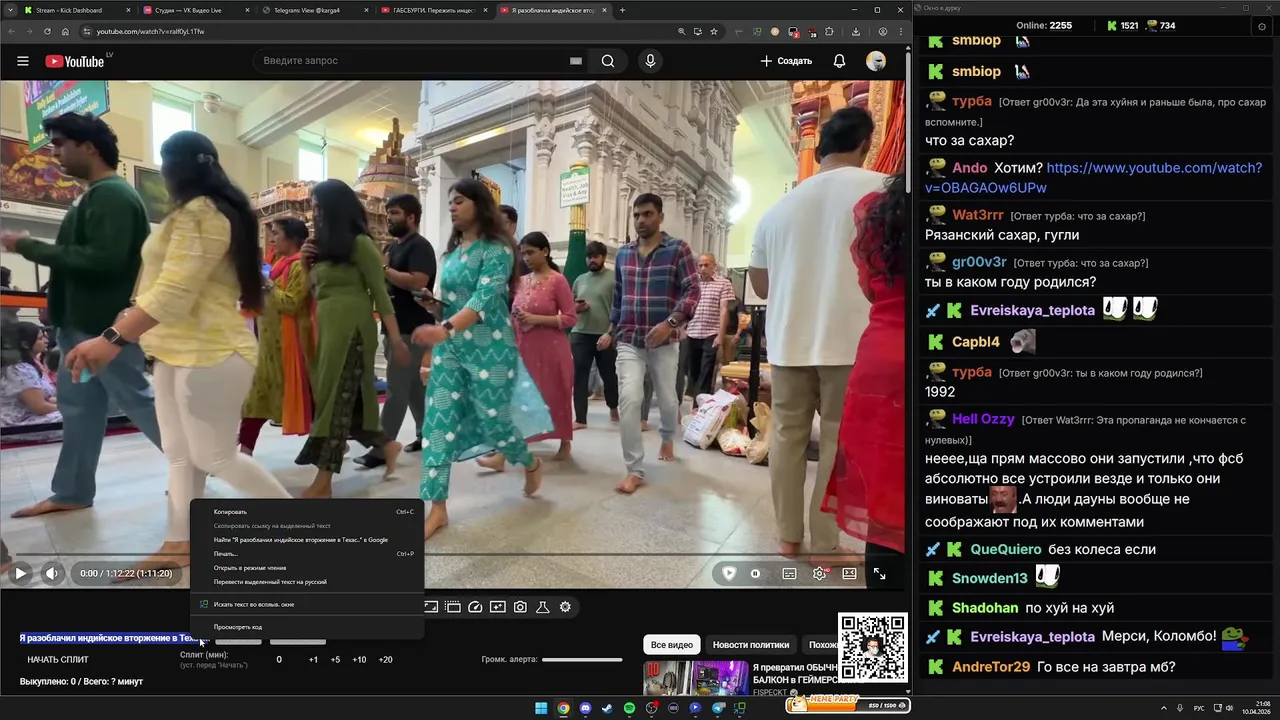This screenshot has width=1280, height=720.
Task: Choose Открыть в режиме чтения
Action: (307, 568)
